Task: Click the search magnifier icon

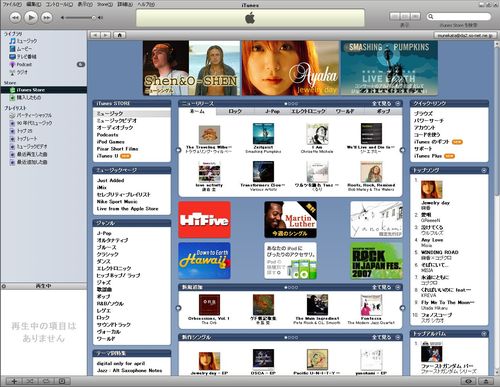Action: pos(431,16)
